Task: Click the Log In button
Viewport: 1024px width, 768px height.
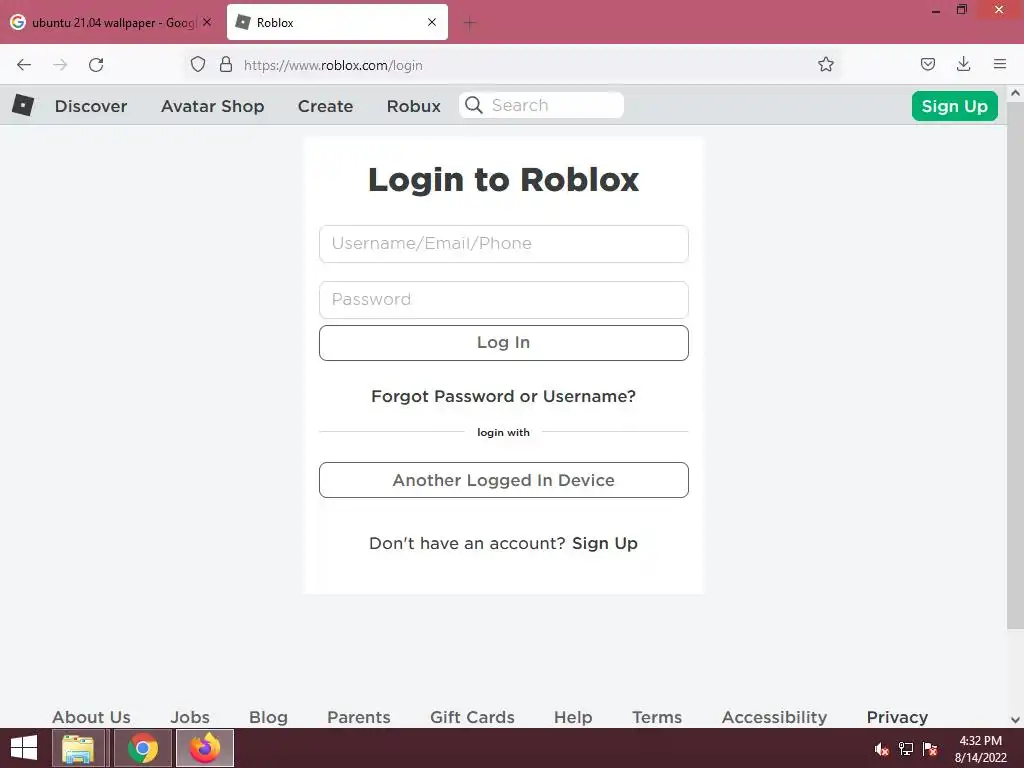Action: 504,343
